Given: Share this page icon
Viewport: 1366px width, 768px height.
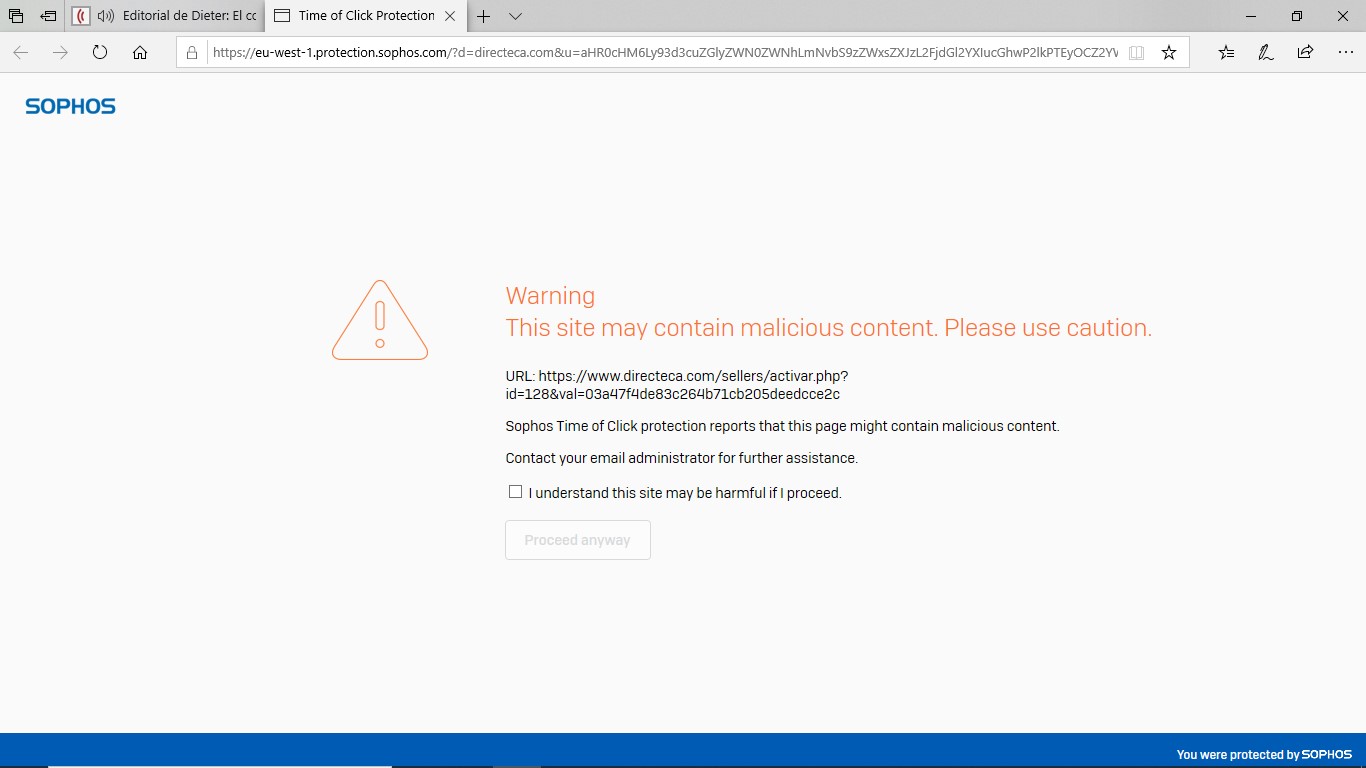Looking at the screenshot, I should [x=1305, y=52].
